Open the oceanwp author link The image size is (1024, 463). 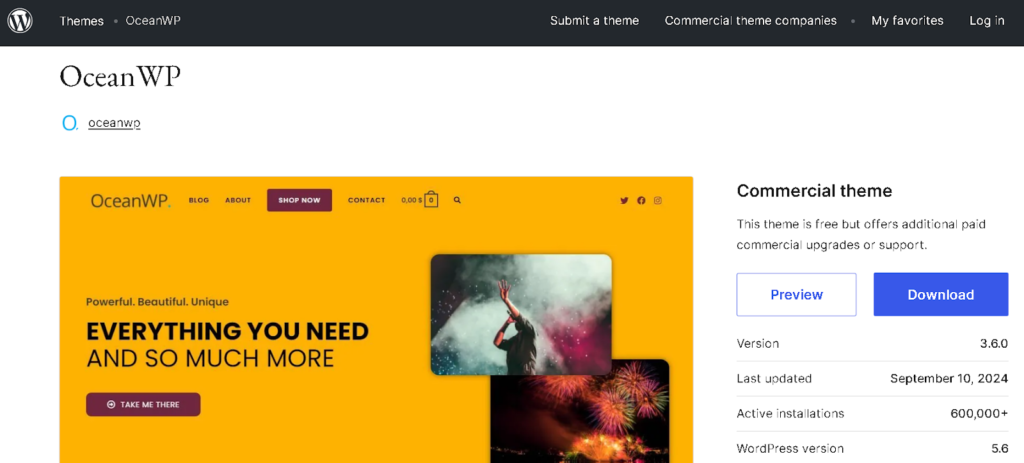click(x=114, y=123)
